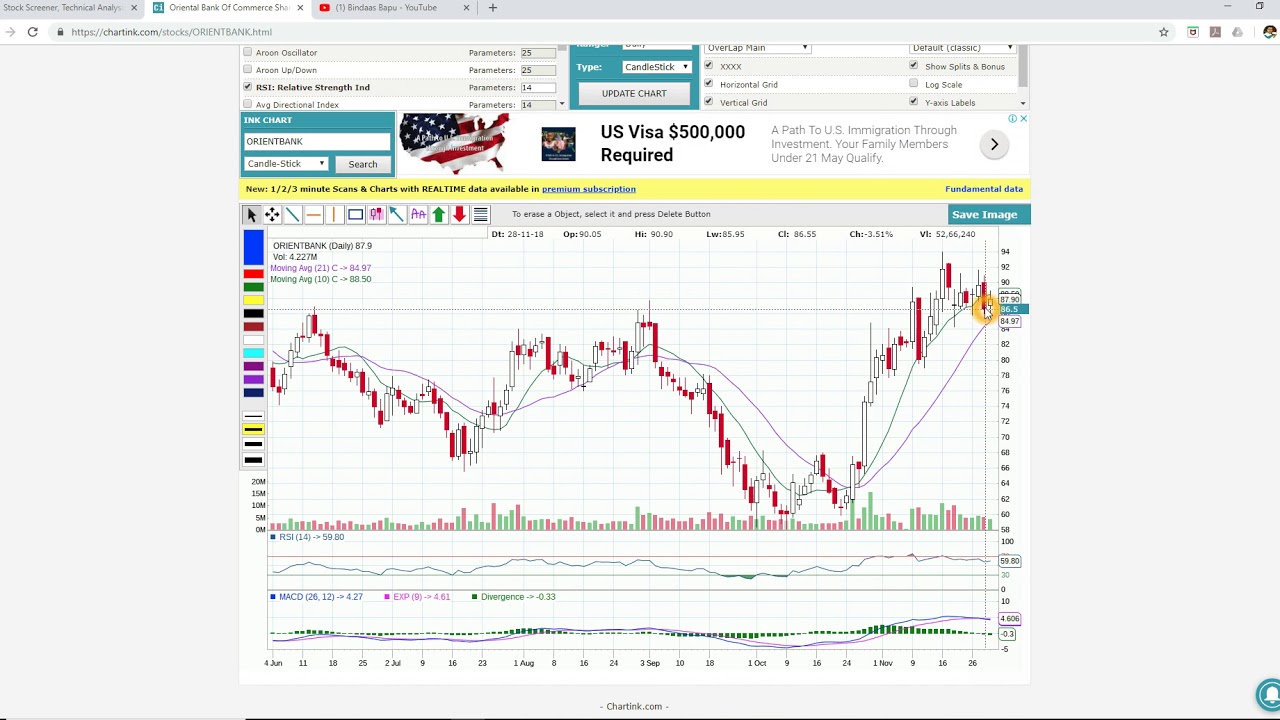Toggle Show Splits & Bonus checkbox
Screen dimensions: 1280x720
point(914,66)
